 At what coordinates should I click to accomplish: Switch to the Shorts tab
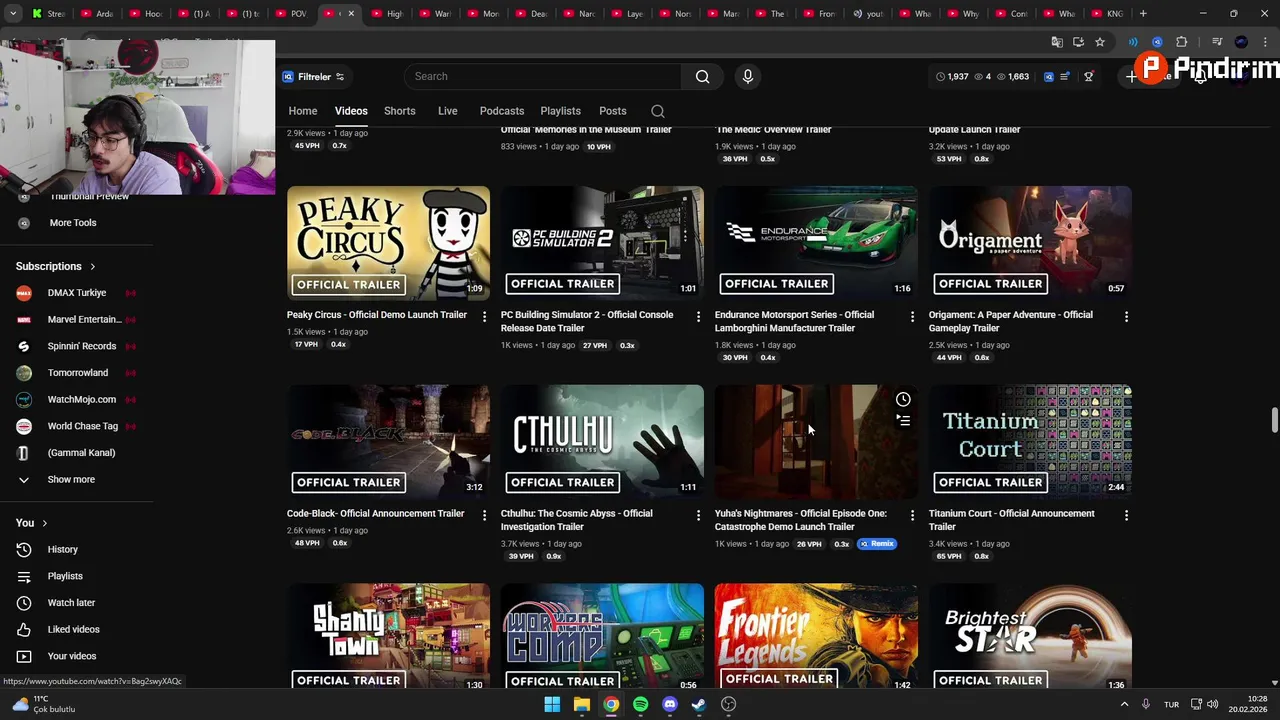[400, 111]
